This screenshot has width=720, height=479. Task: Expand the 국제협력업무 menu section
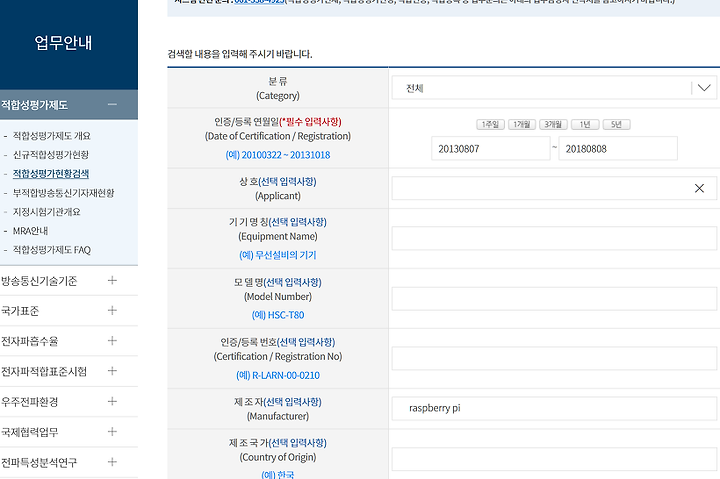click(x=112, y=432)
